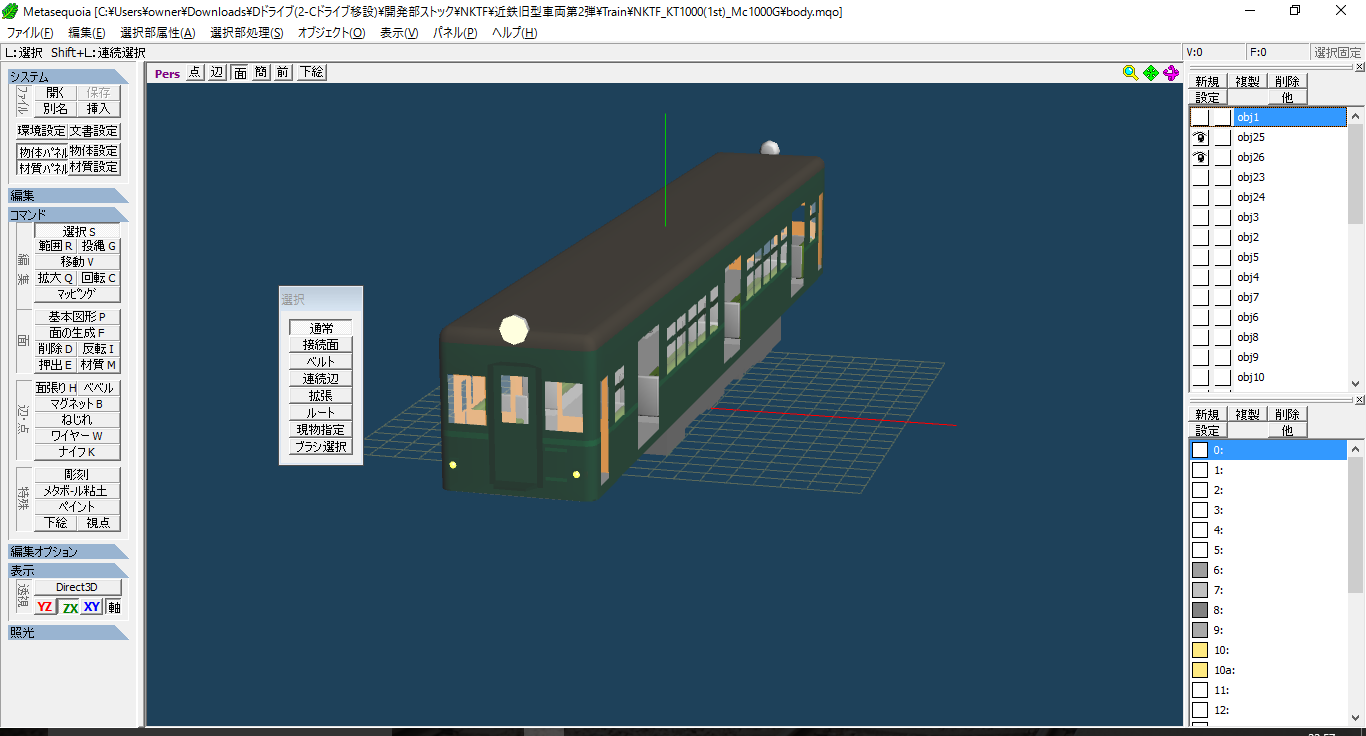The image size is (1366, 736).
Task: Close the material panel with its x button
Action: (x=1359, y=400)
